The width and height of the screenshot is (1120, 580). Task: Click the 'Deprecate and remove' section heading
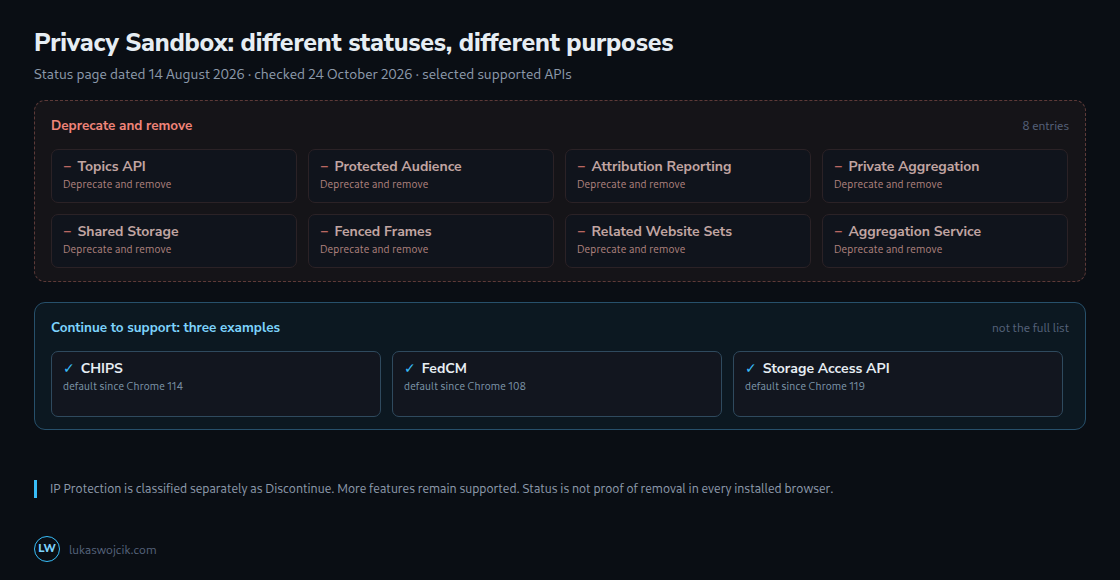tap(121, 126)
